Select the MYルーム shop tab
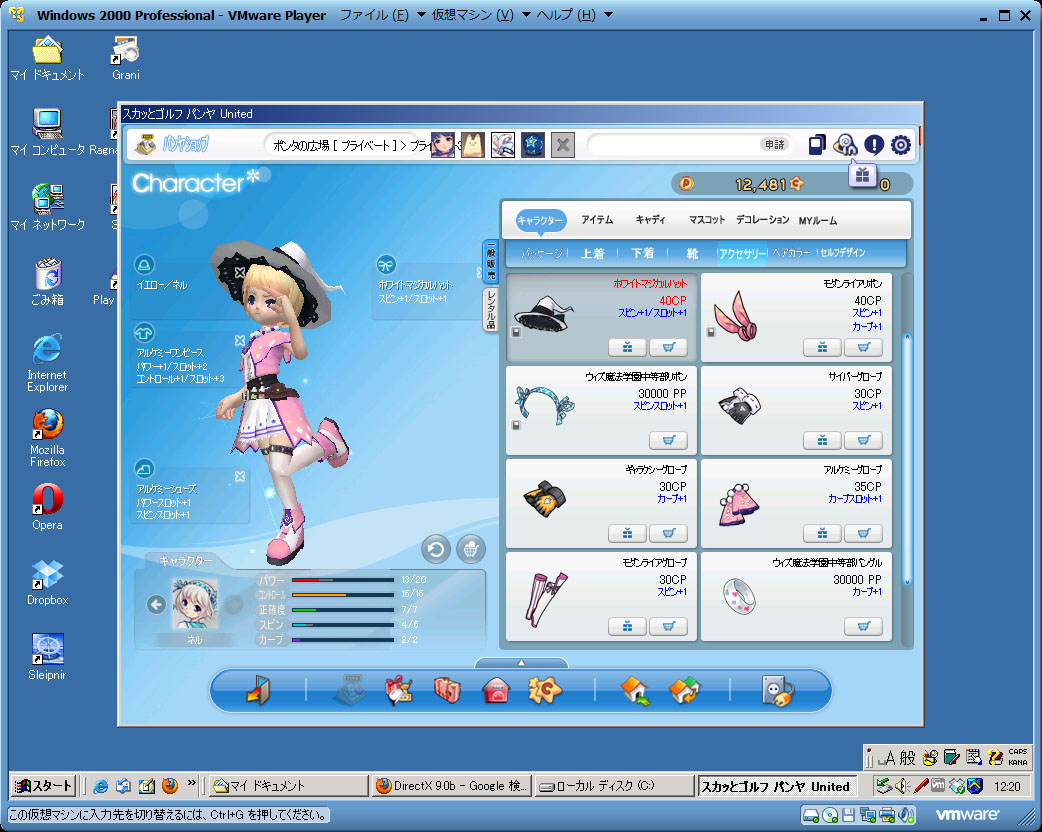Image resolution: width=1042 pixels, height=832 pixels. point(817,221)
